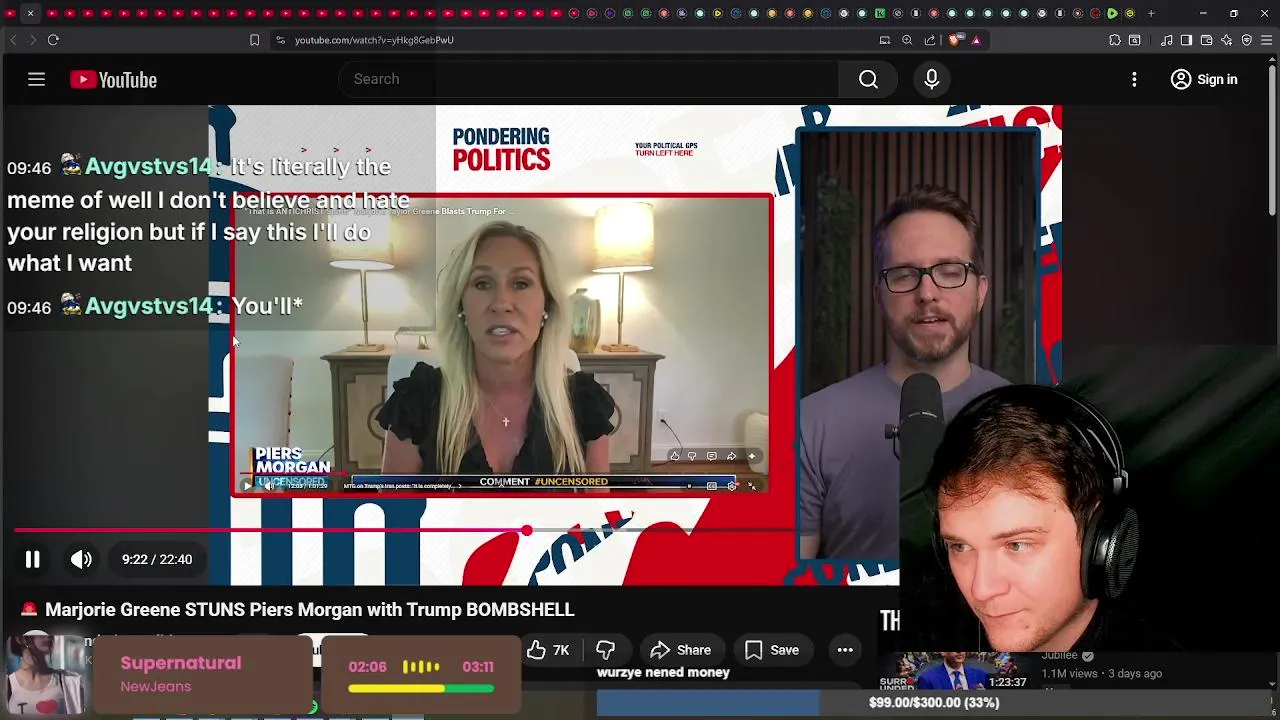Image resolution: width=1280 pixels, height=720 pixels.
Task: Pause the video
Action: (32, 560)
